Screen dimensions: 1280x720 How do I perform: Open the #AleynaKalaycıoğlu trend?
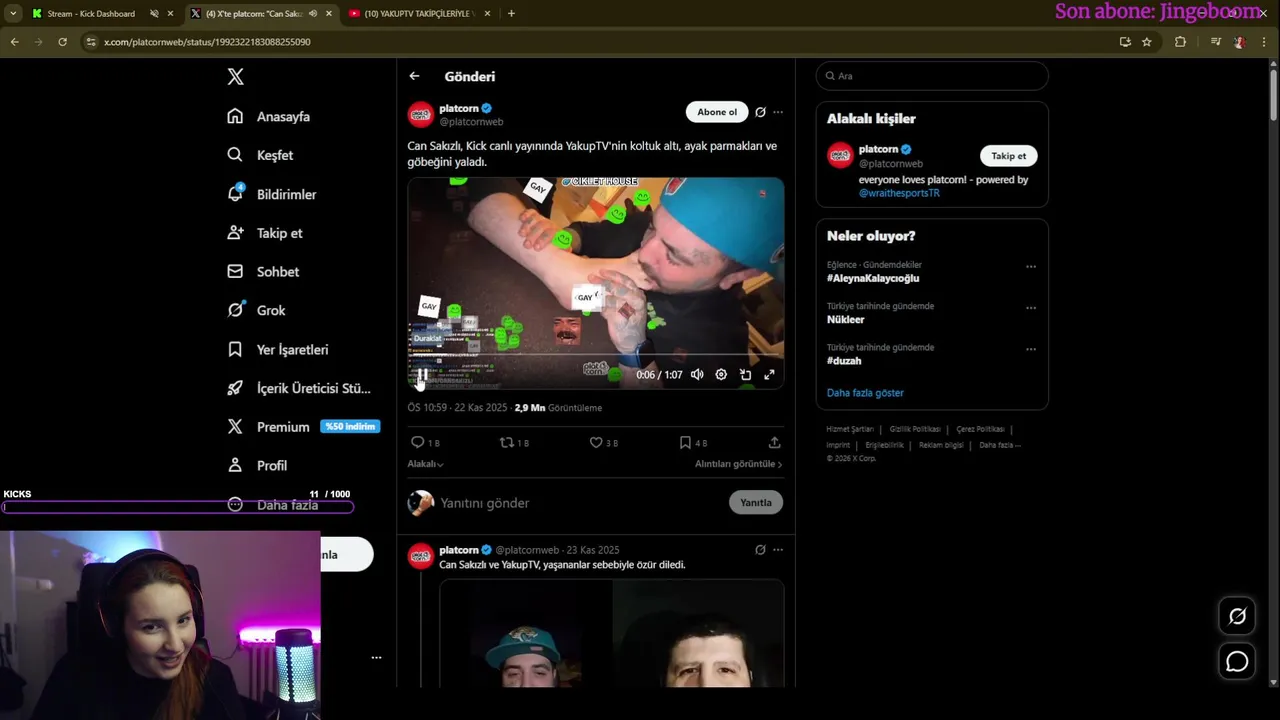873,278
